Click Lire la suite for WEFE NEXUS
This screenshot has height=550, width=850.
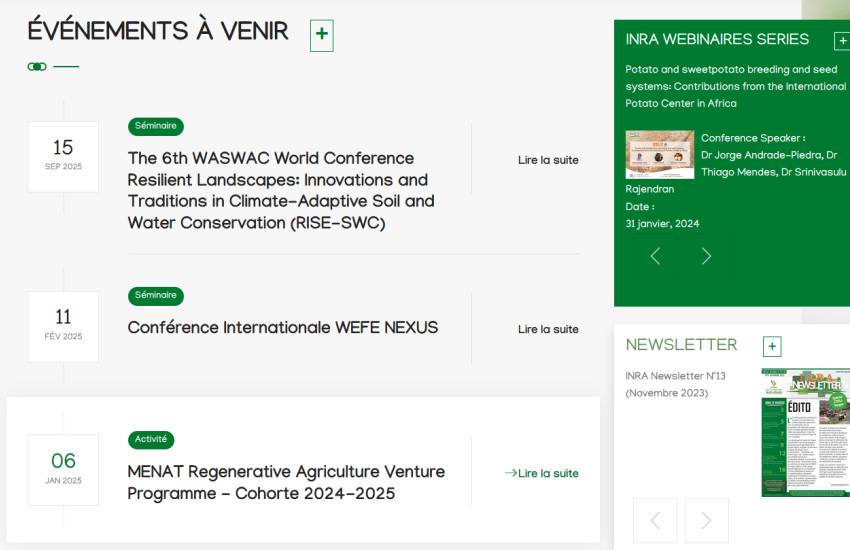coord(548,329)
